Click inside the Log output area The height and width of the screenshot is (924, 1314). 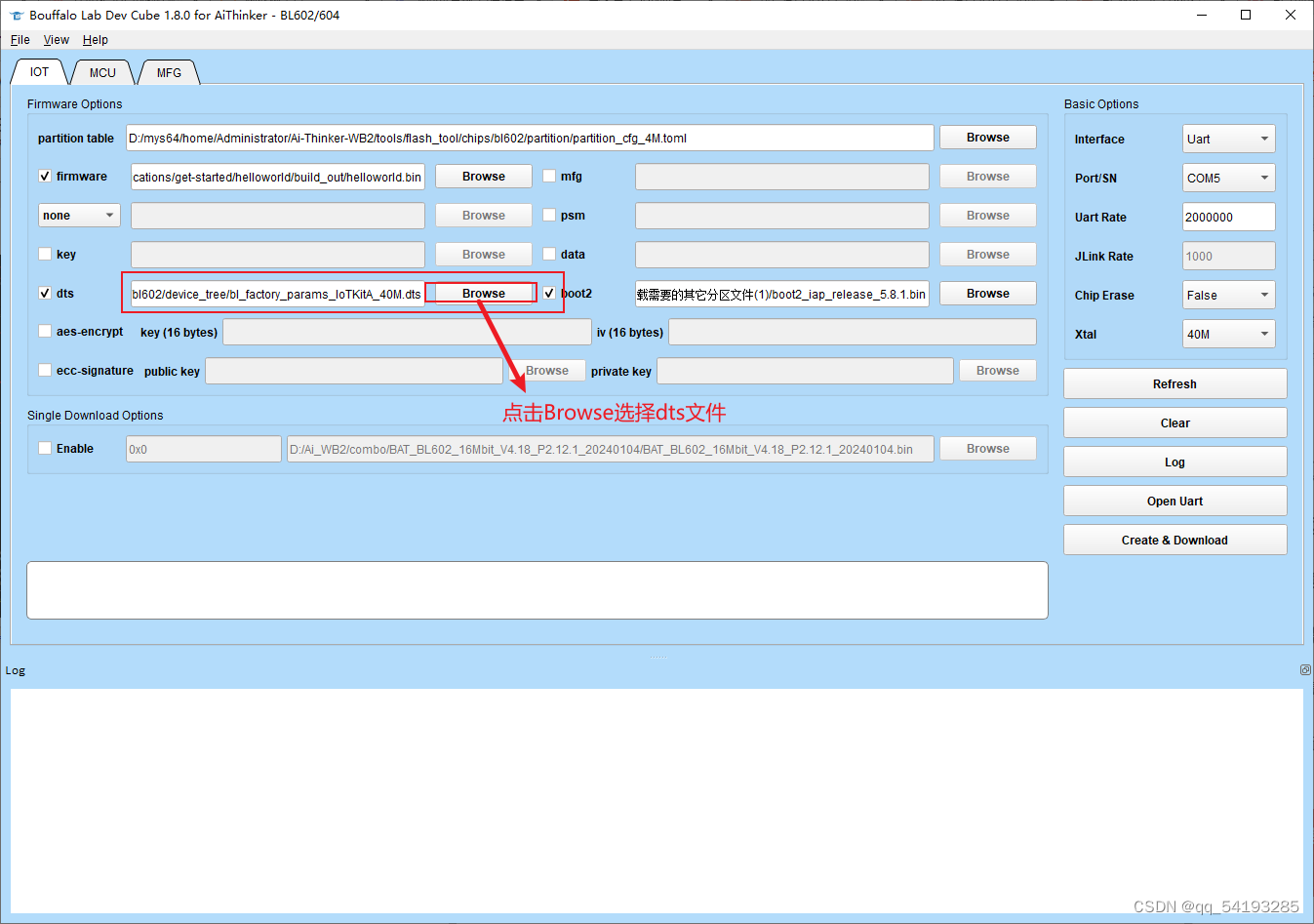coord(657,800)
